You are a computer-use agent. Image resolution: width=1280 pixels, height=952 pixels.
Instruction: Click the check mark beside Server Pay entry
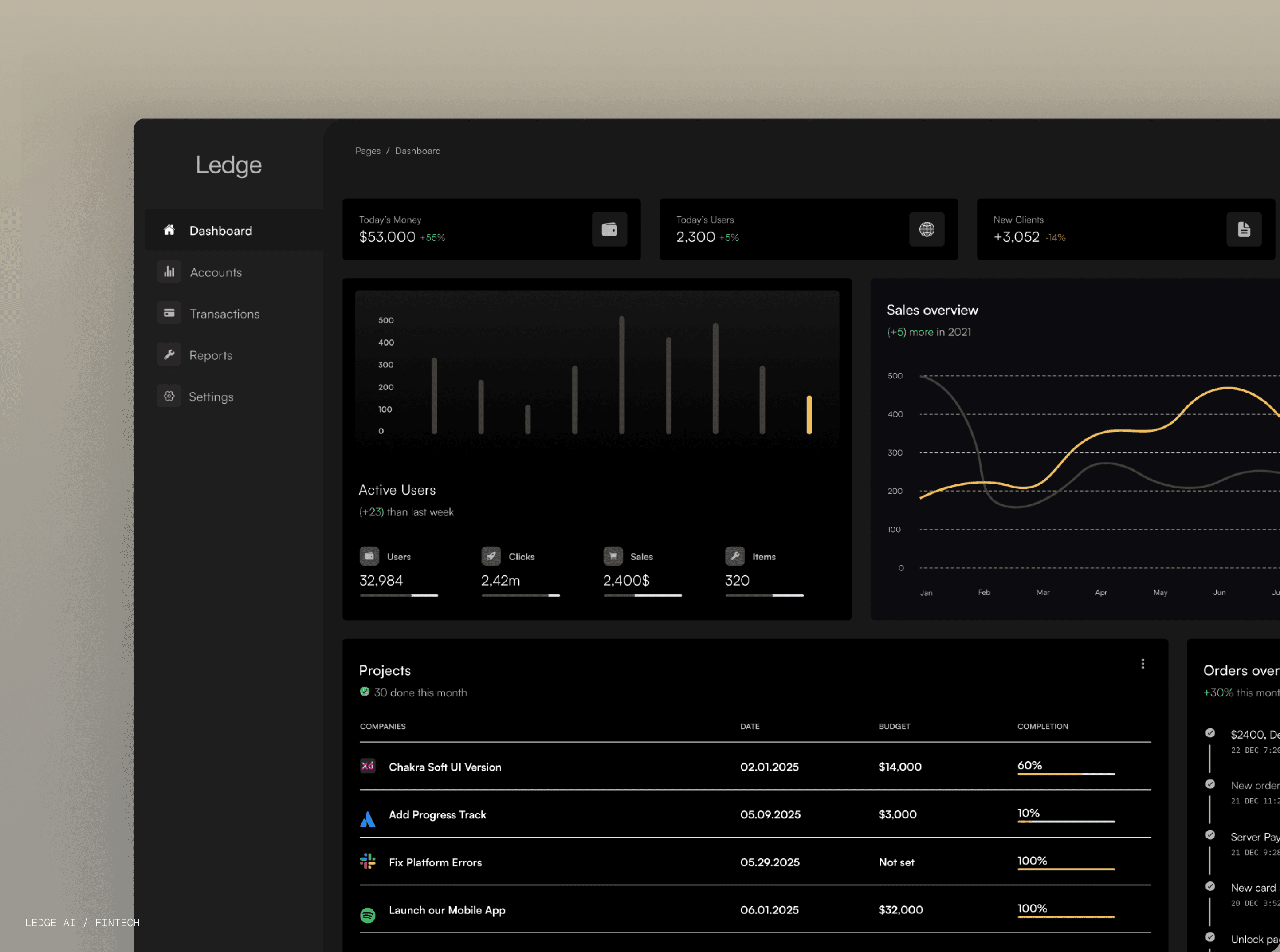(1210, 835)
